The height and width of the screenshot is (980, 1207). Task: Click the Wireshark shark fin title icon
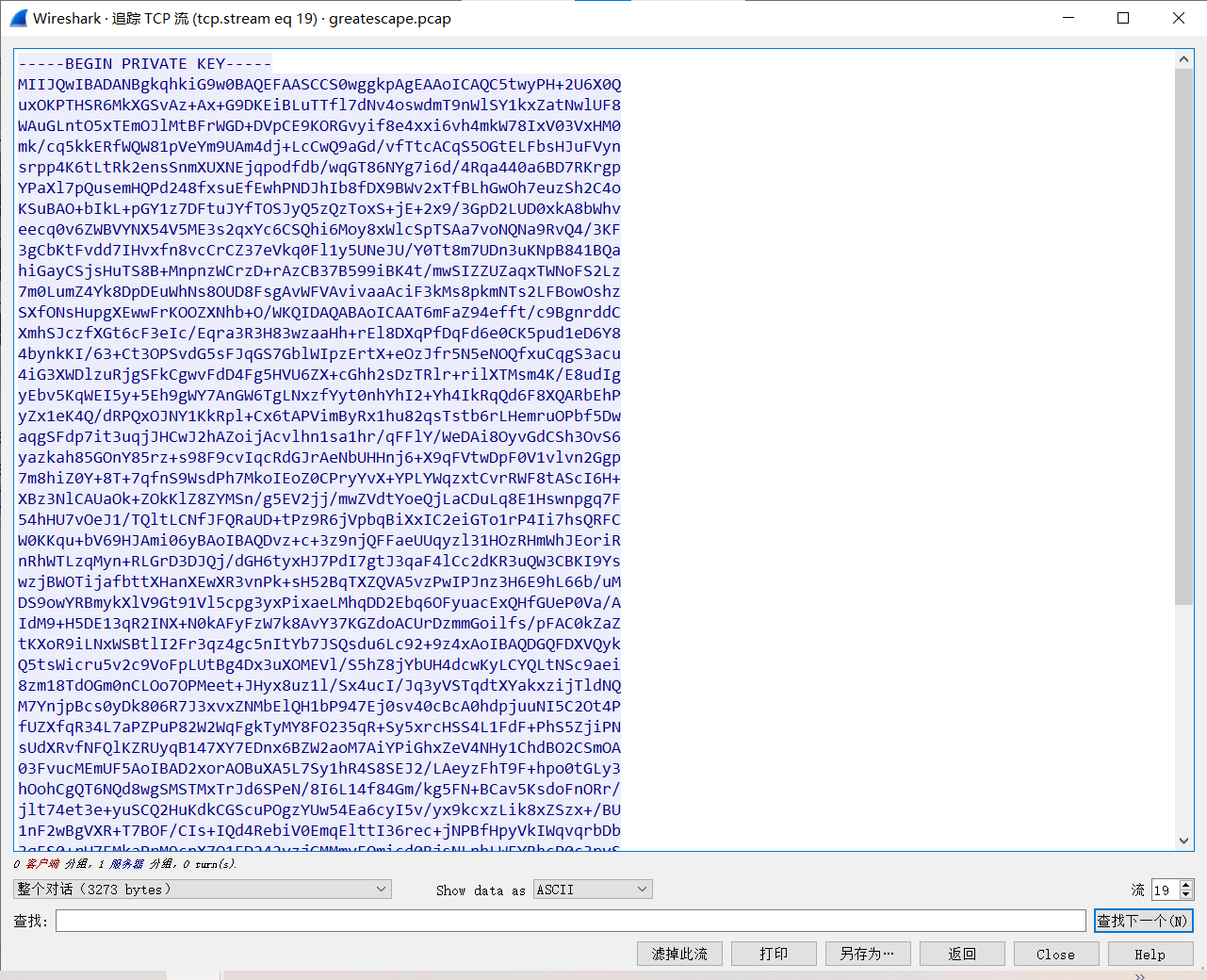[19, 18]
